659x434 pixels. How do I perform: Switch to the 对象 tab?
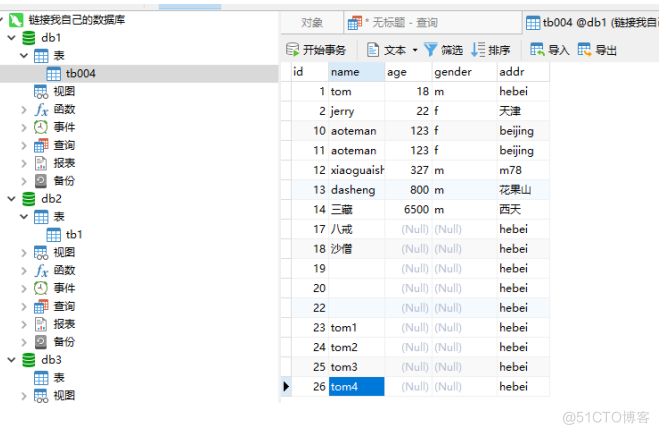pyautogui.click(x=312, y=22)
